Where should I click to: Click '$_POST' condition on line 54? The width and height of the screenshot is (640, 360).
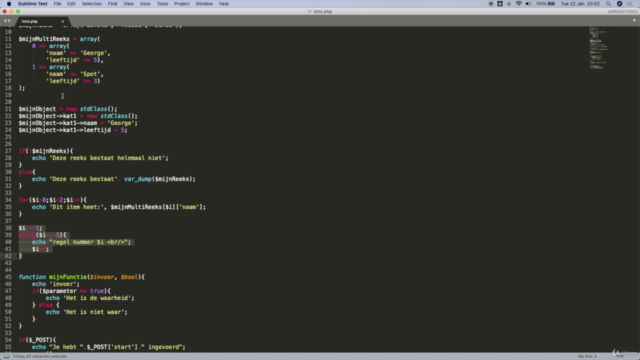tap(39, 340)
